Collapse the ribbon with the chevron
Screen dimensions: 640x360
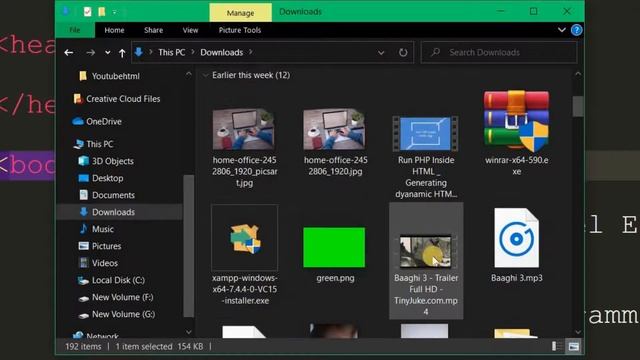coord(562,30)
